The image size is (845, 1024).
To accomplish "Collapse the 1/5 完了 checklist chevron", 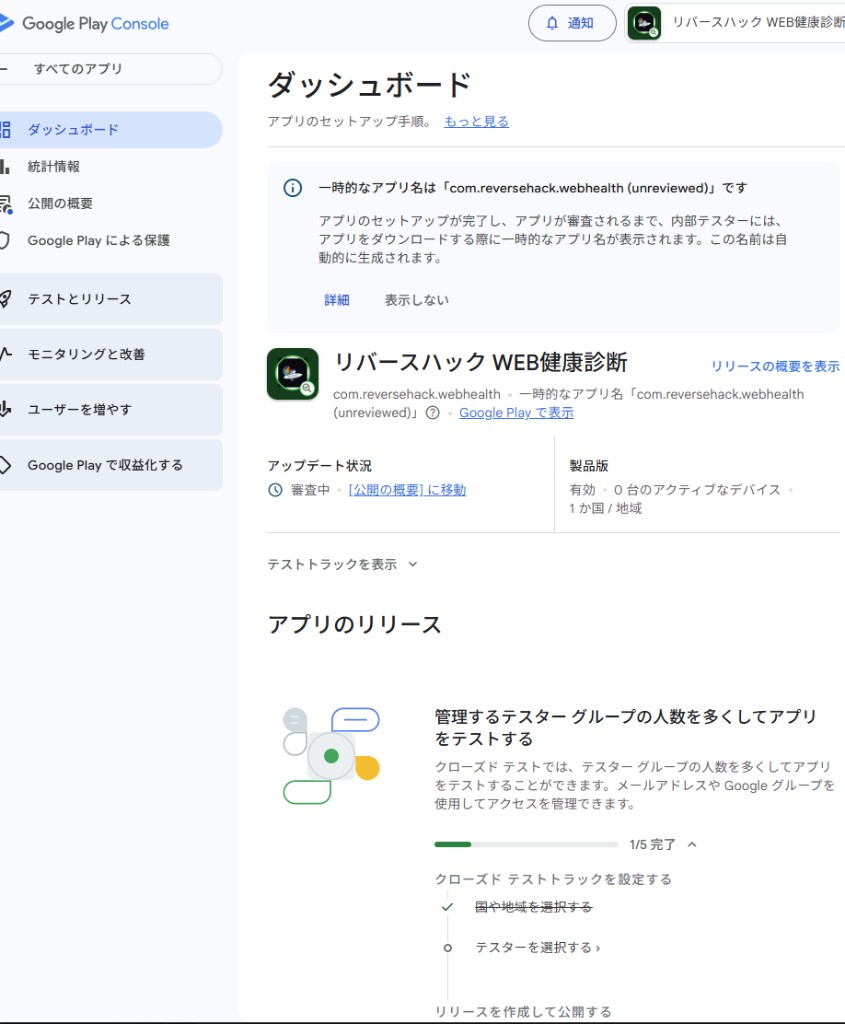I will click(692, 844).
